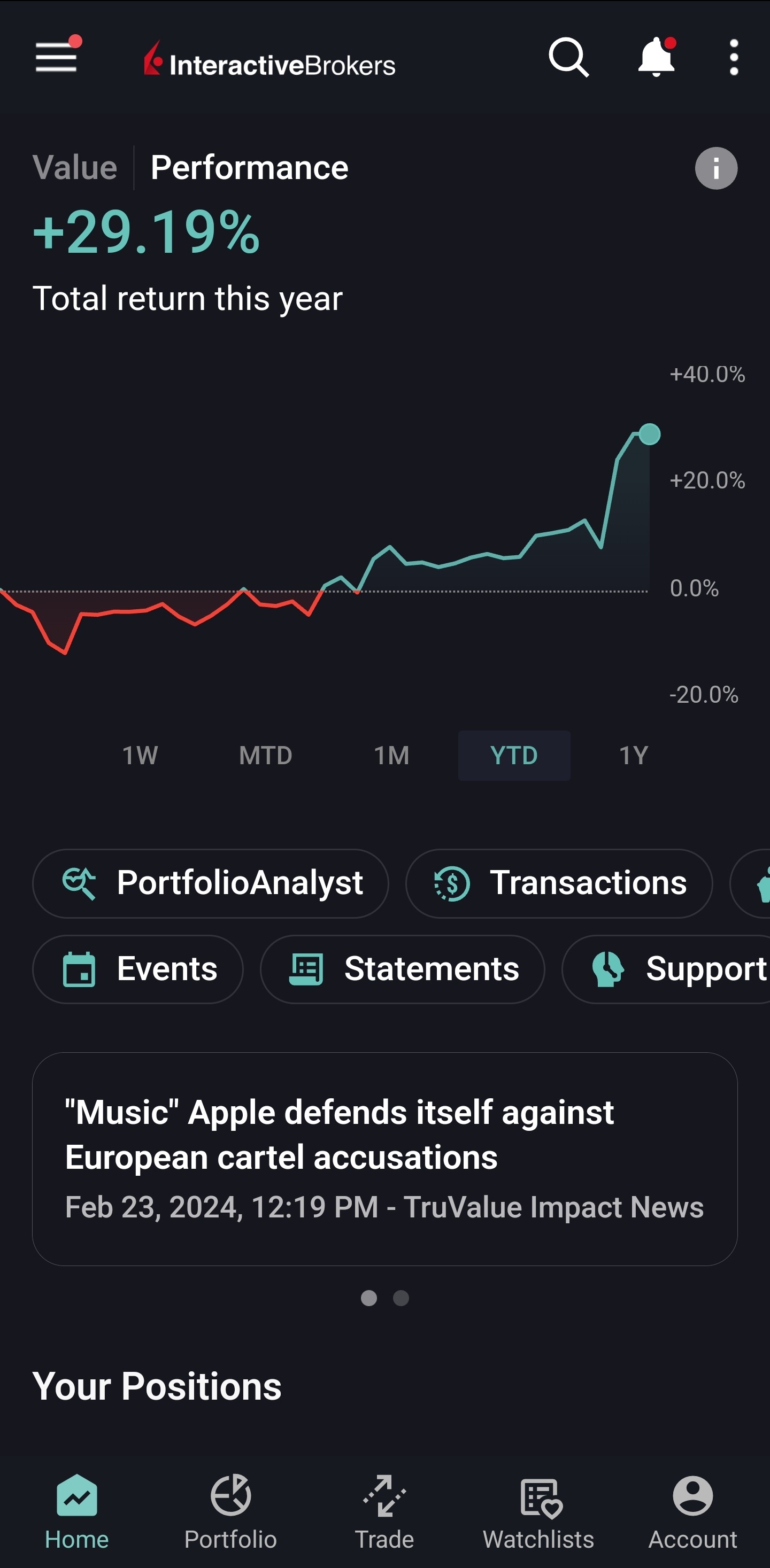Open the three-dot overflow menu
Viewport: 770px width, 1568px height.
pyautogui.click(x=734, y=58)
